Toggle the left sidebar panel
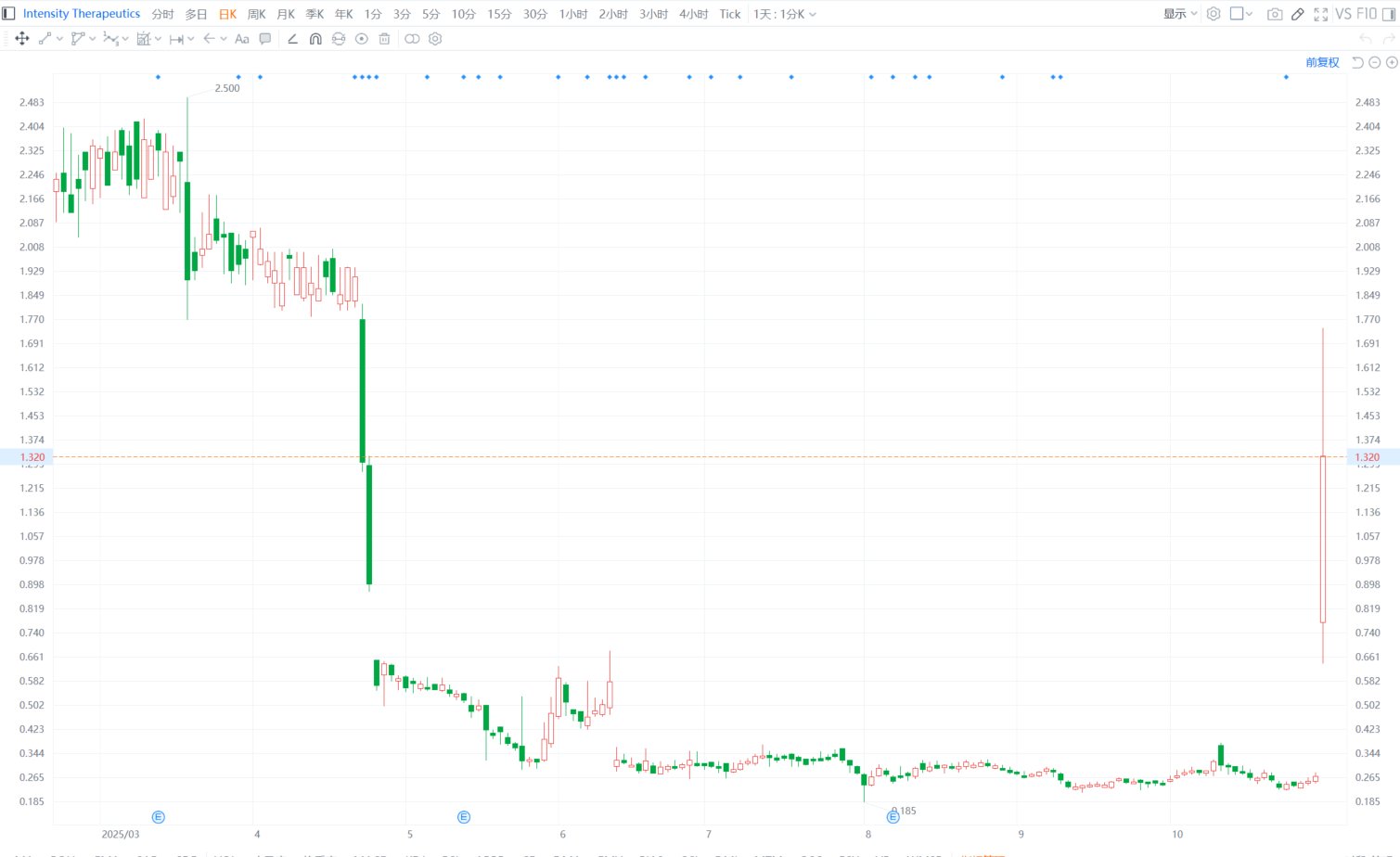The height and width of the screenshot is (857, 1400). coord(8,14)
